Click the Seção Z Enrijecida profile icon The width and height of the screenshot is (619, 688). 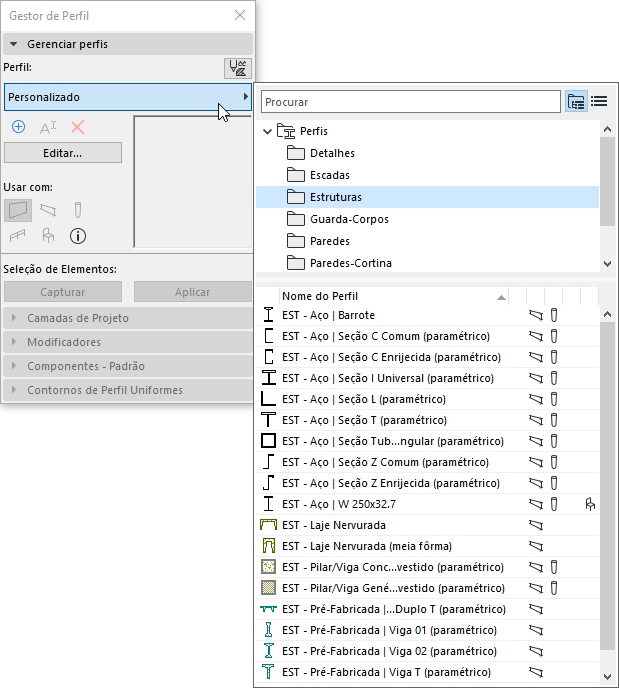tap(268, 483)
